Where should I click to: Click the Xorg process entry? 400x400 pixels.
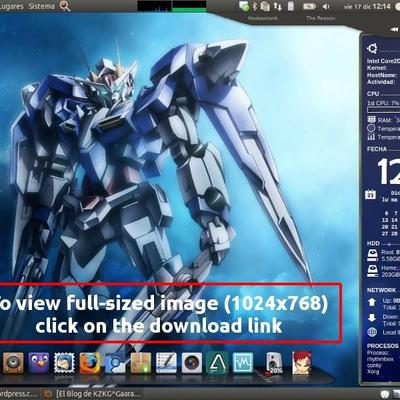[373, 371]
